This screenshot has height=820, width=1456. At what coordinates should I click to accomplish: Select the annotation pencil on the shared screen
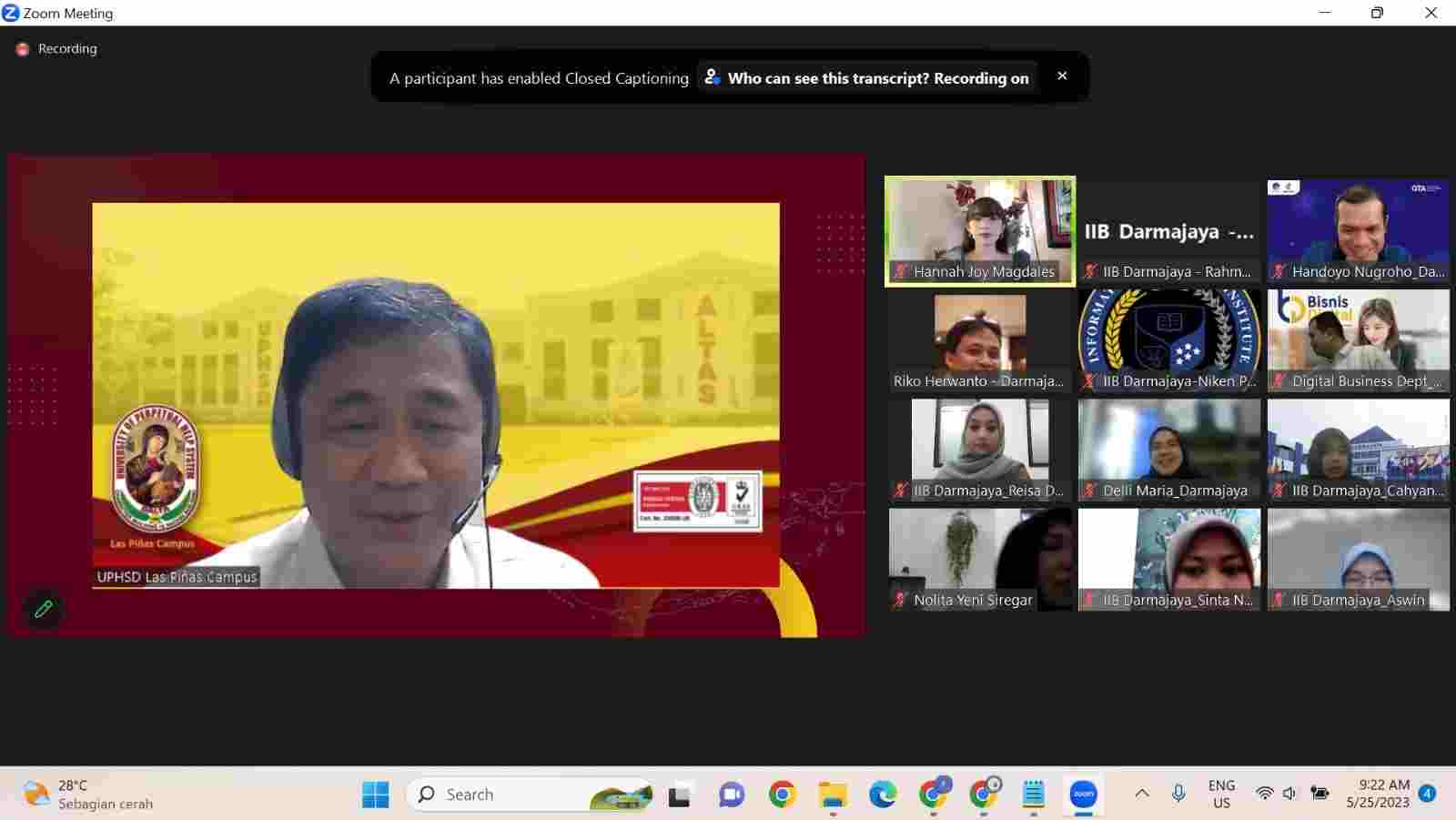[x=43, y=609]
